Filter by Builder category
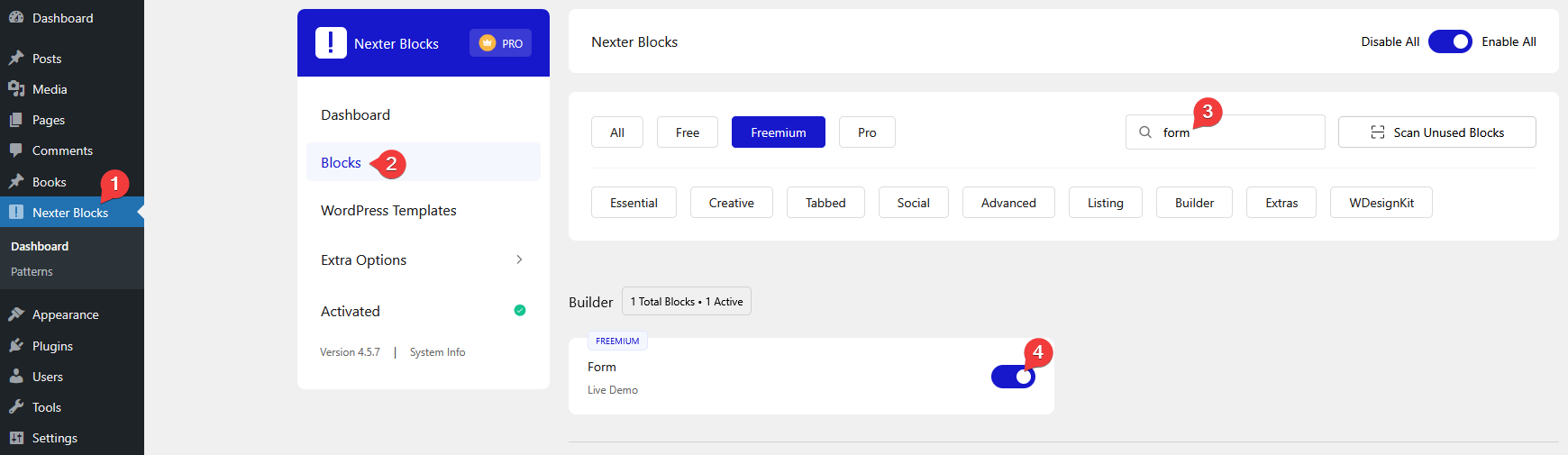Viewport: 1568px width, 455px height. 1194,203
